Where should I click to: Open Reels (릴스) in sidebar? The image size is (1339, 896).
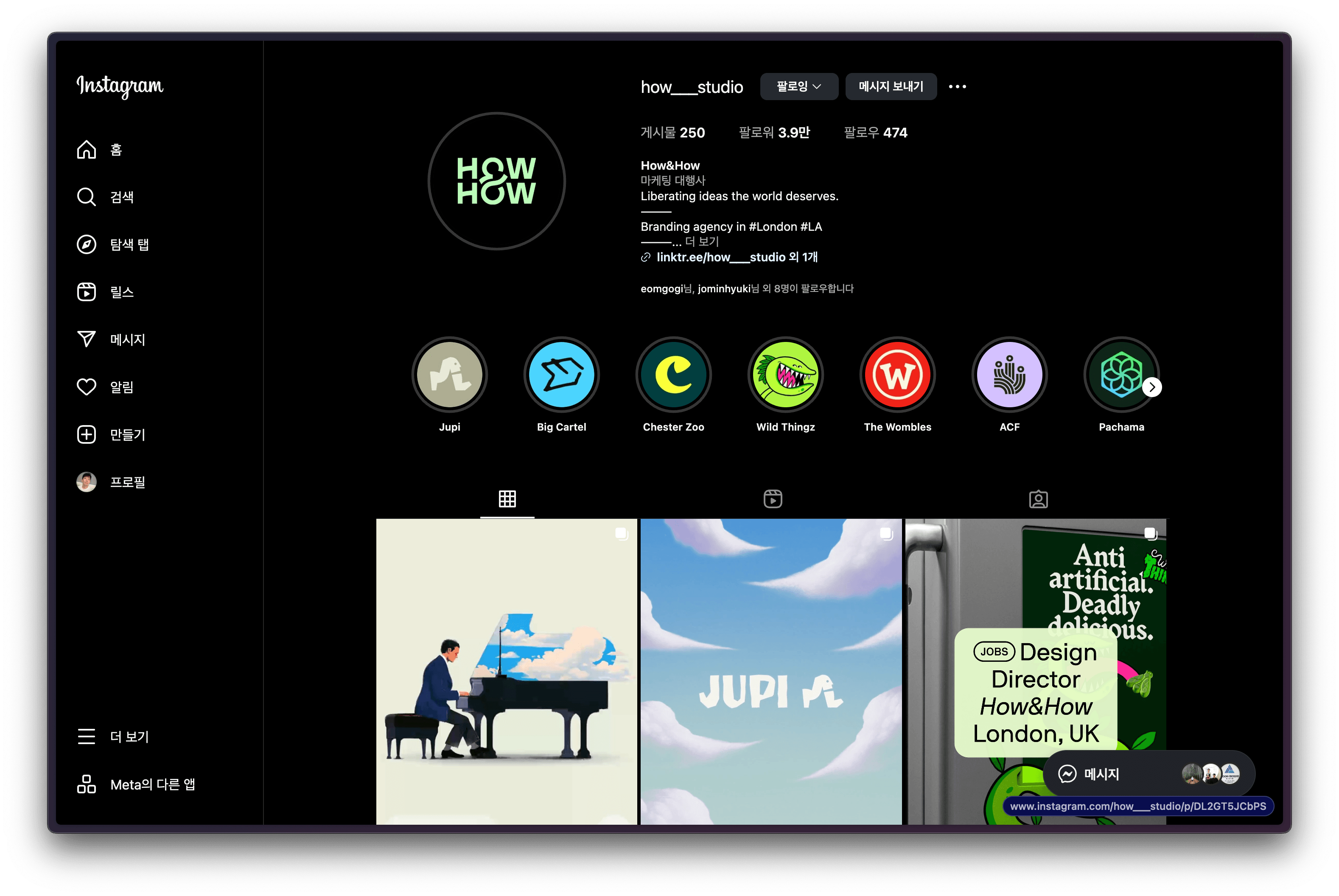[86, 292]
